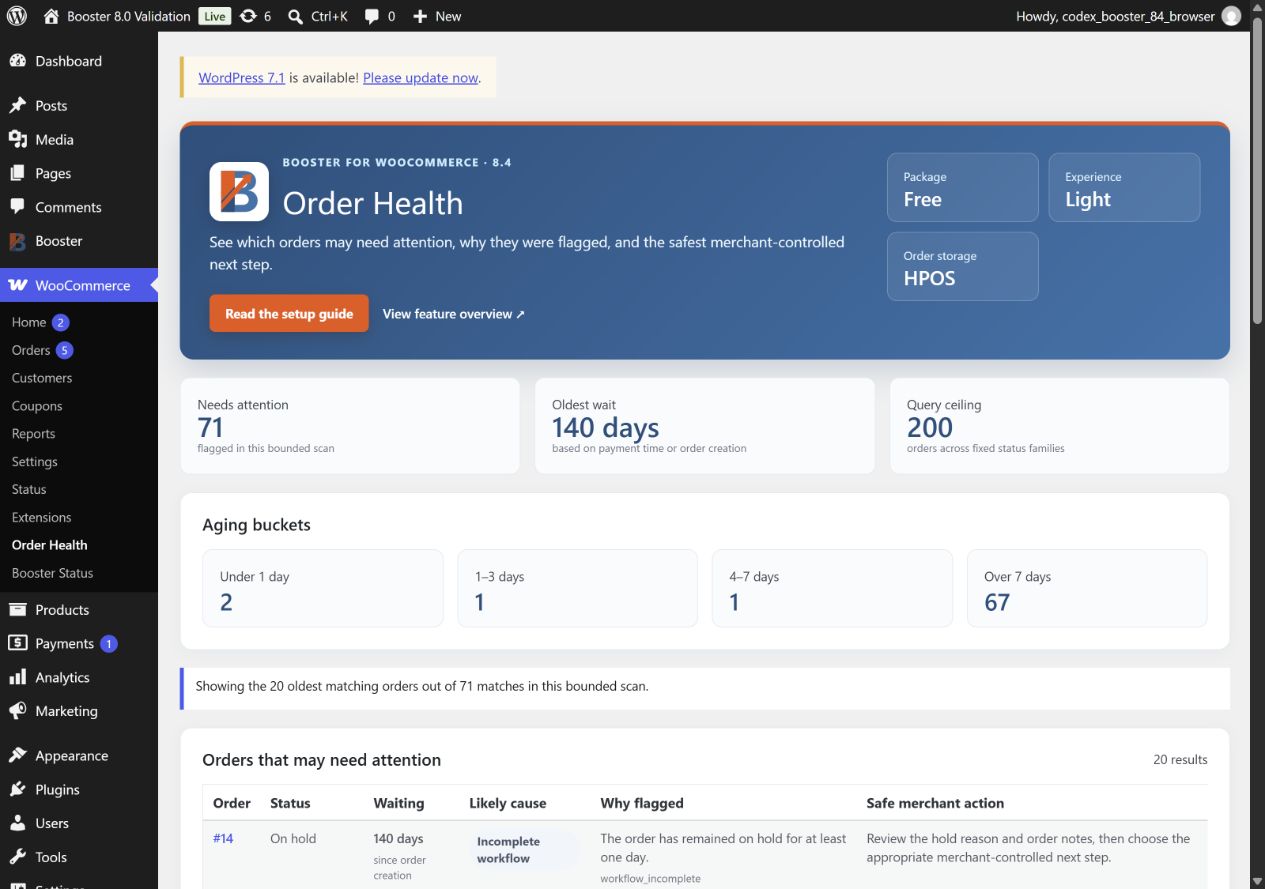Click the Booster logo in Order Health banner

239,191
